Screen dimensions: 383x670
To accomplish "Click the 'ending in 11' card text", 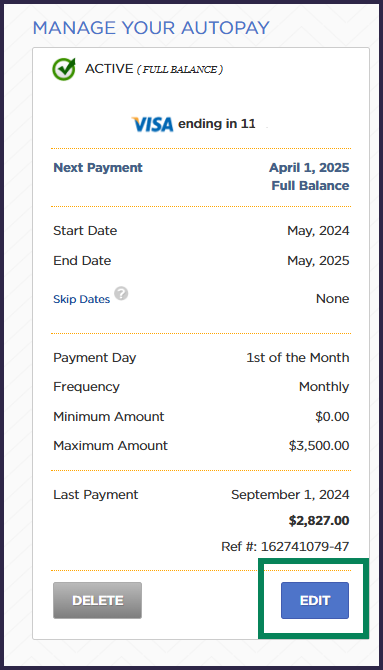I will tap(217, 124).
